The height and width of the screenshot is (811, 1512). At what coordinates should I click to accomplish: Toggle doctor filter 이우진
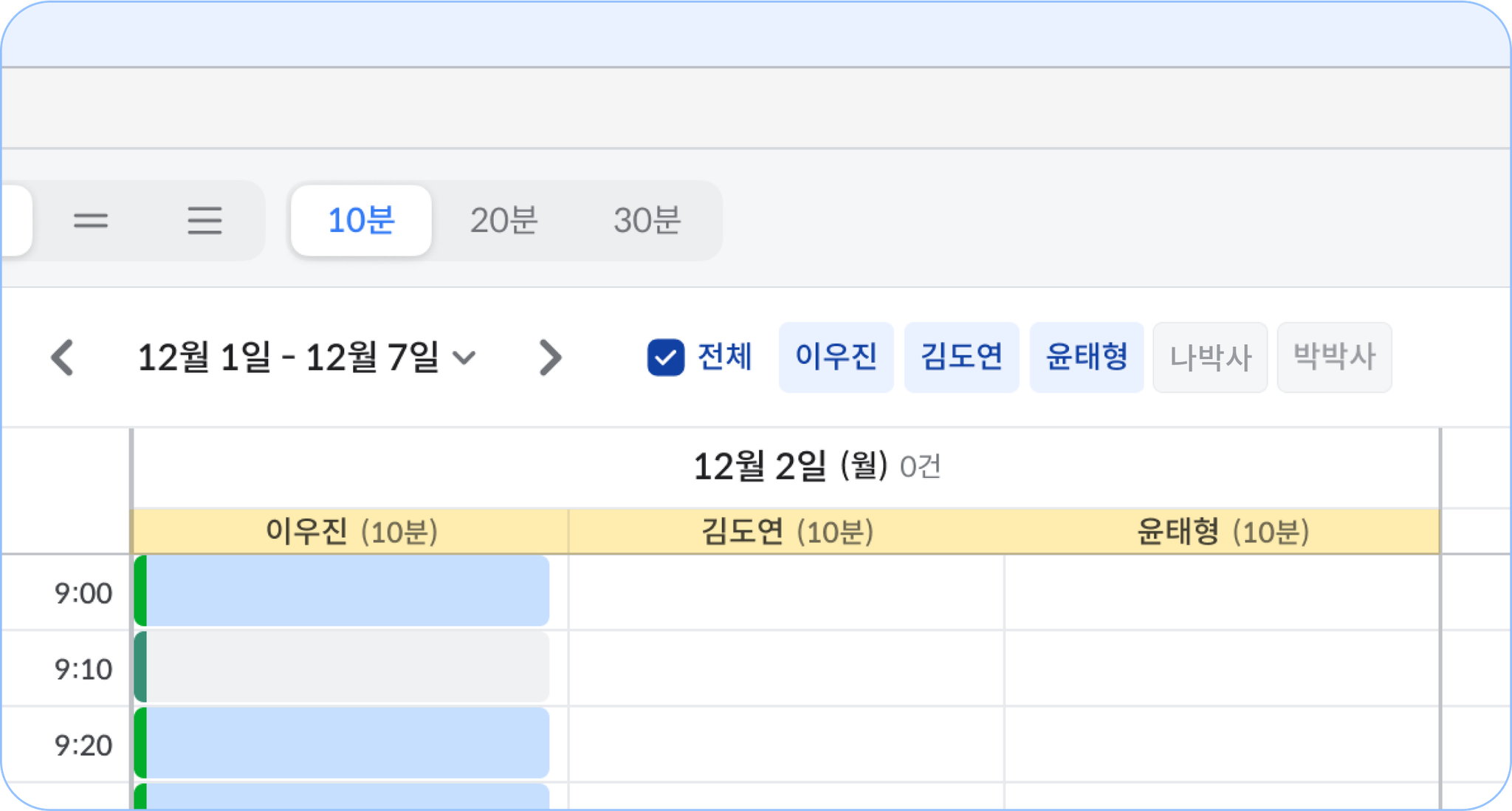[836, 357]
